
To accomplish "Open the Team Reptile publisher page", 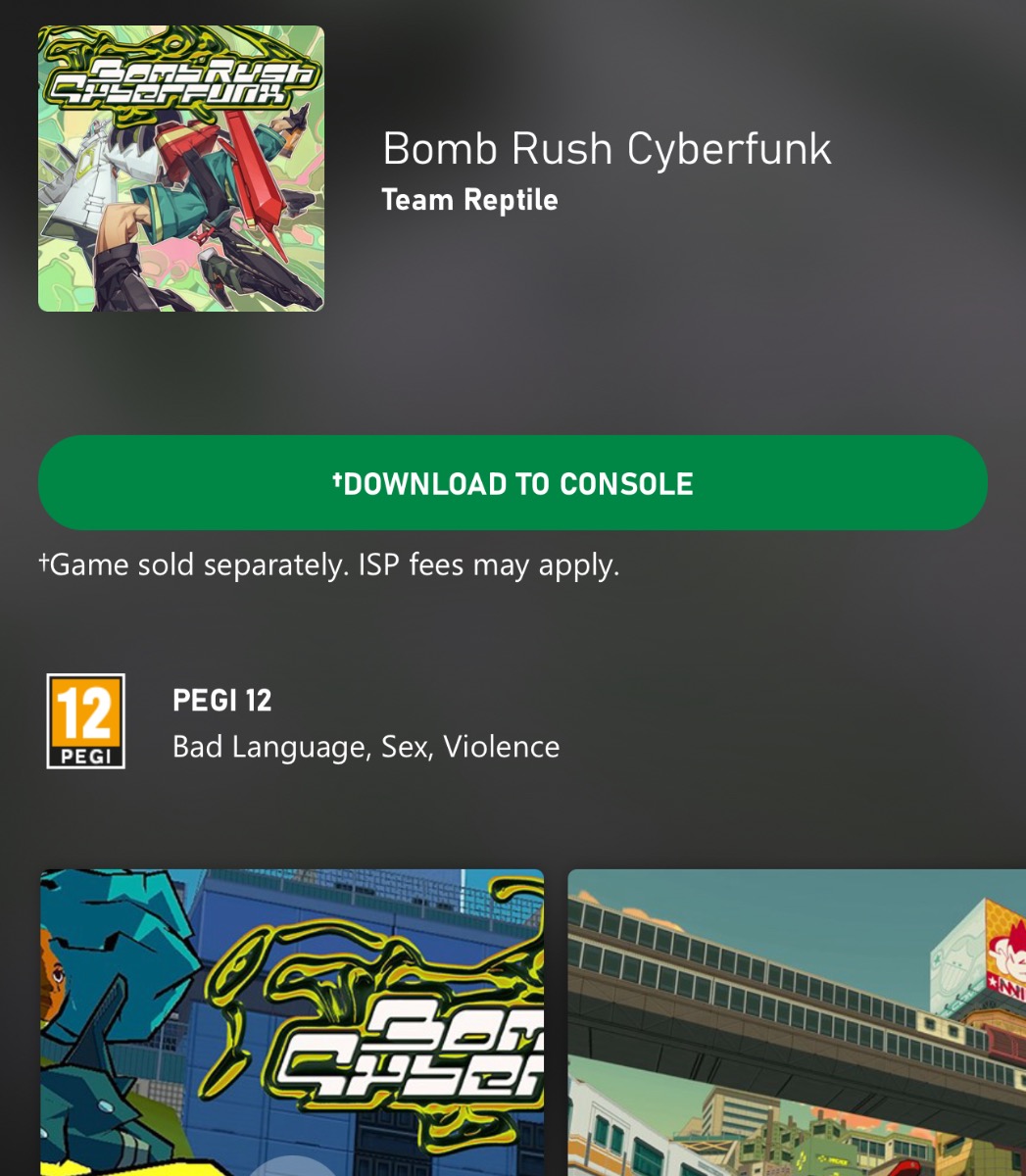I will tap(469, 200).
